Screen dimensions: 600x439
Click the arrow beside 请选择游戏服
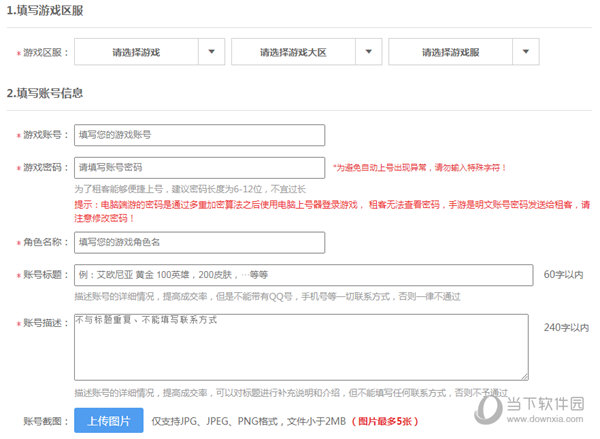[526, 52]
